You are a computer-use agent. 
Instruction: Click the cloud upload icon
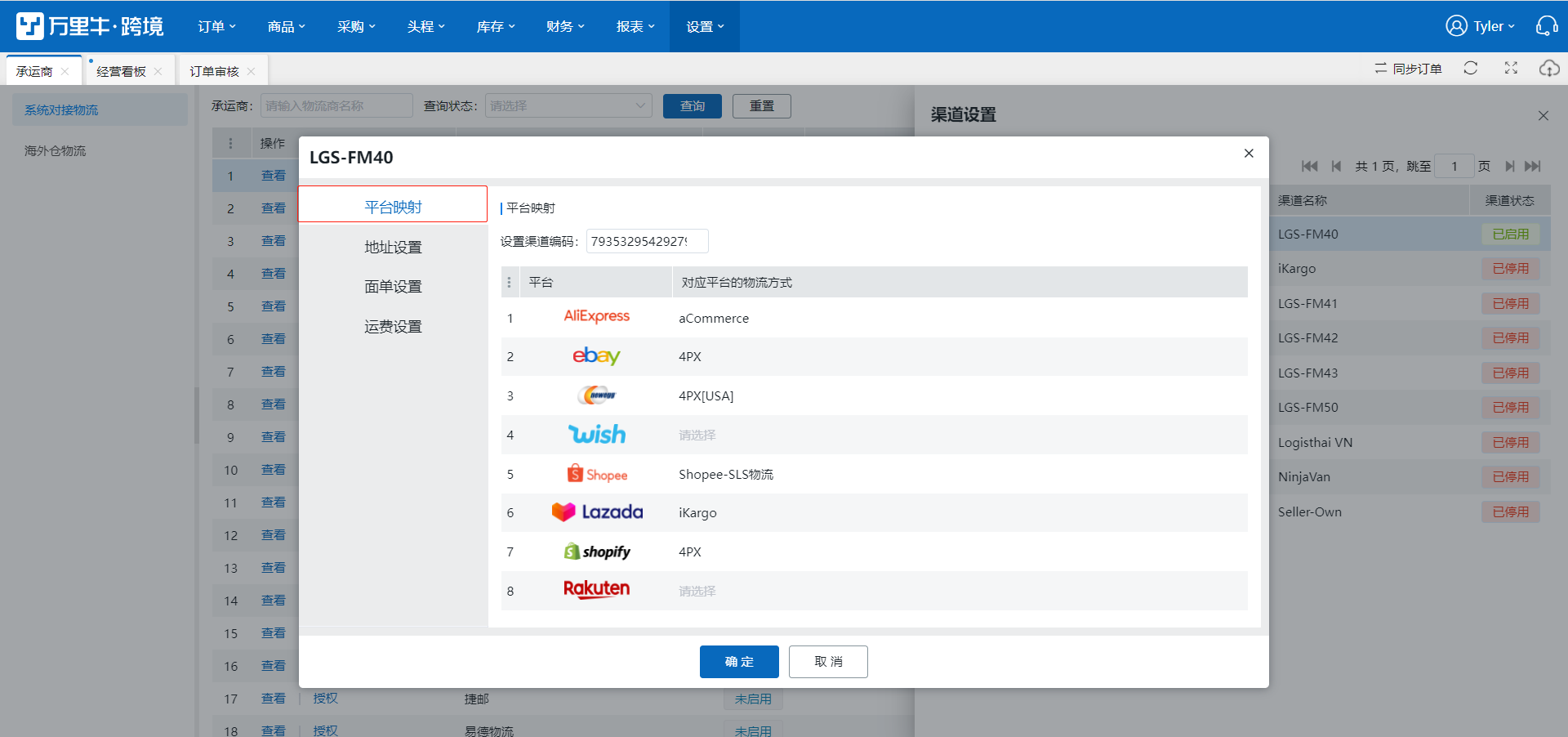1549,69
